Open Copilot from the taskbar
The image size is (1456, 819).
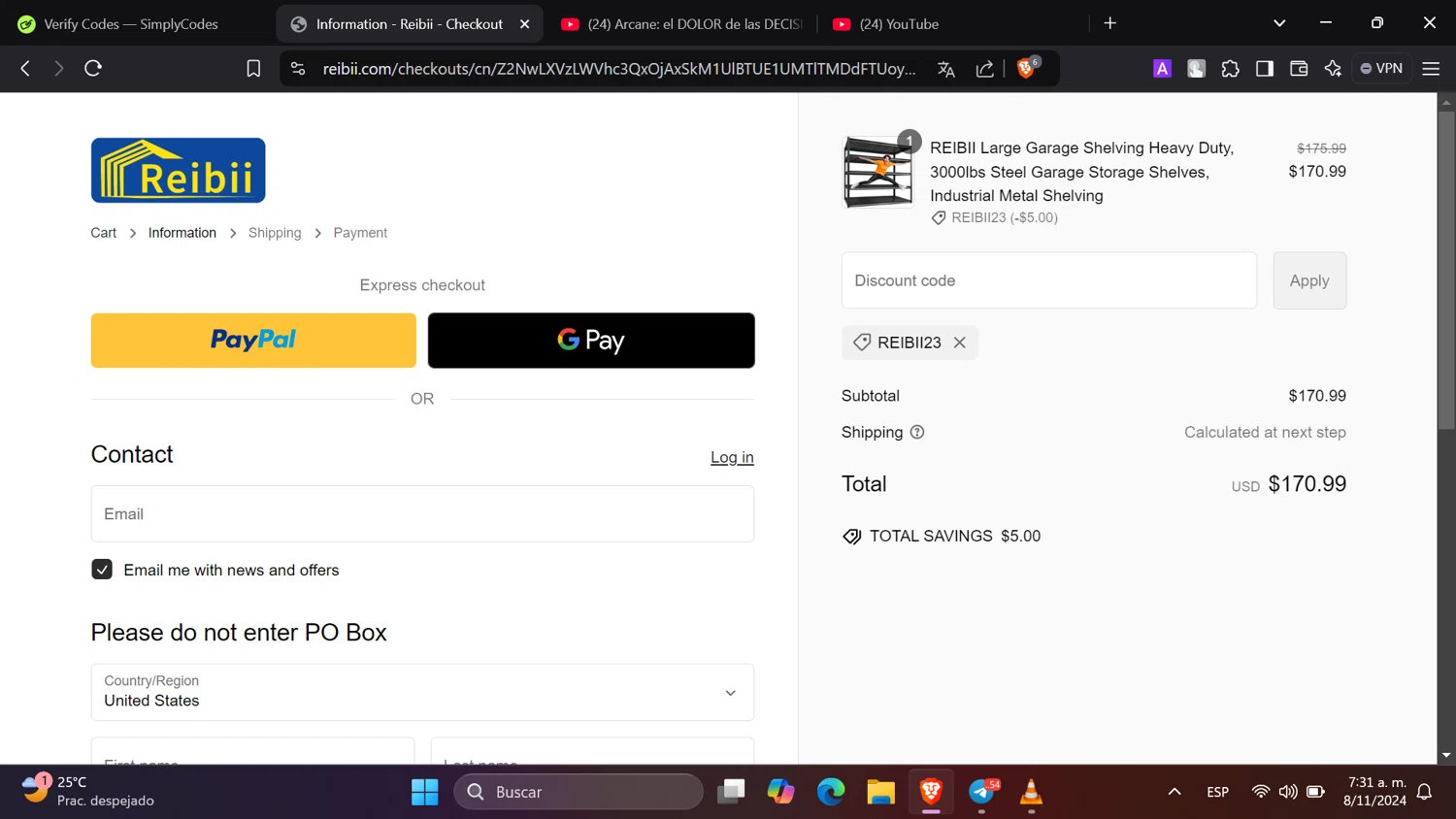780,792
